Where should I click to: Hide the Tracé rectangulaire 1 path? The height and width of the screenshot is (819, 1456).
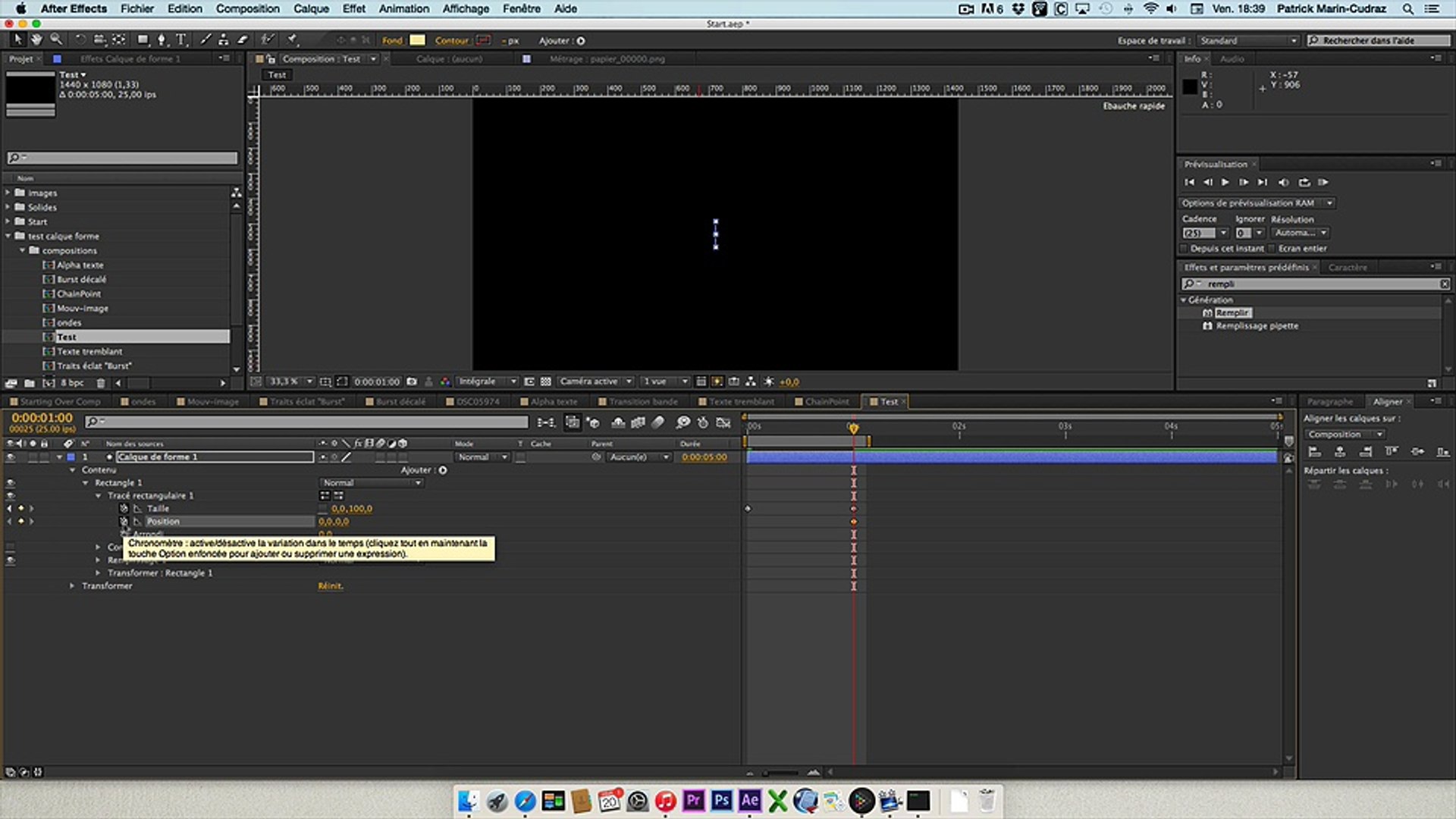(x=11, y=496)
